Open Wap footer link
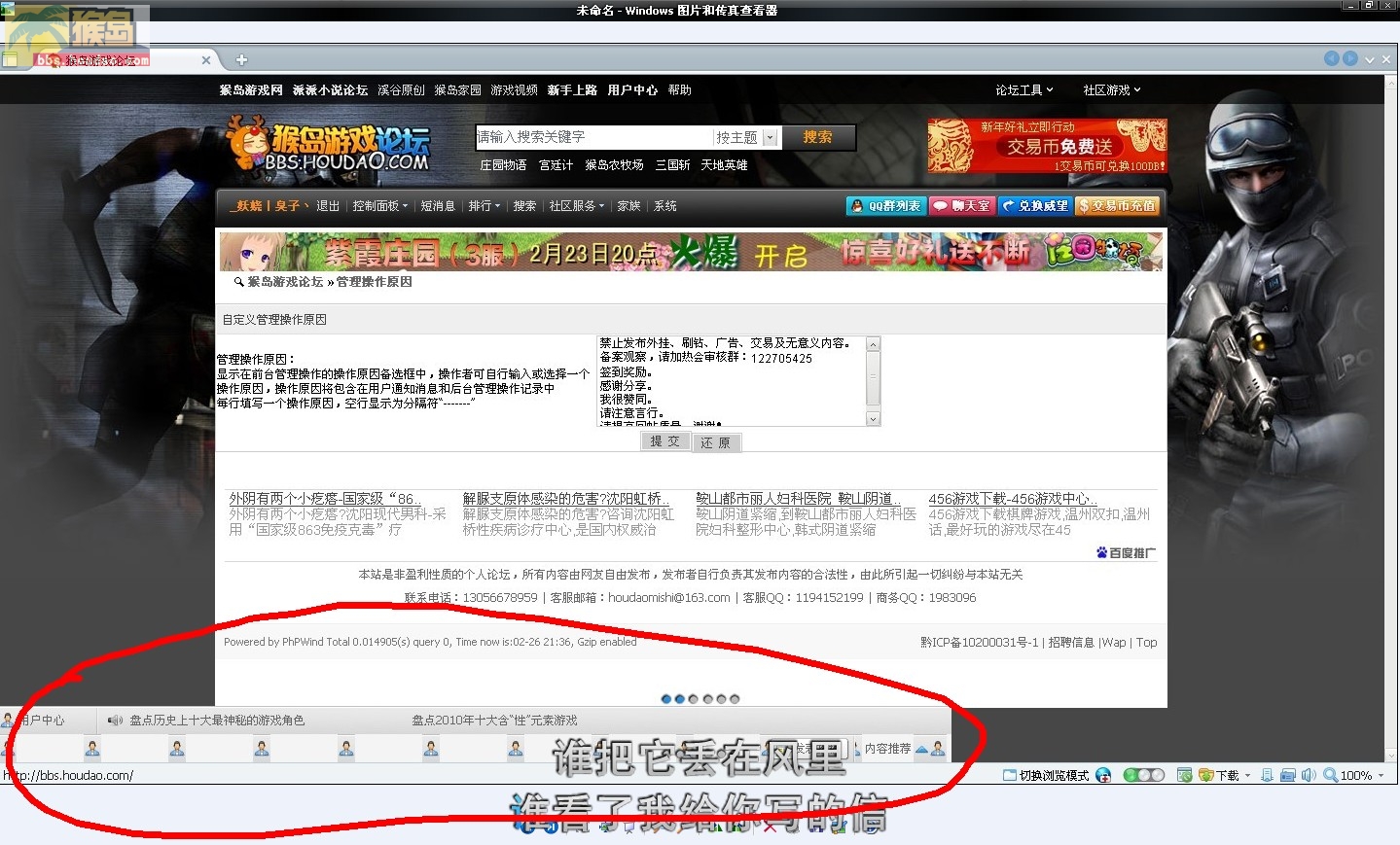Image resolution: width=1400 pixels, height=845 pixels. point(1114,643)
